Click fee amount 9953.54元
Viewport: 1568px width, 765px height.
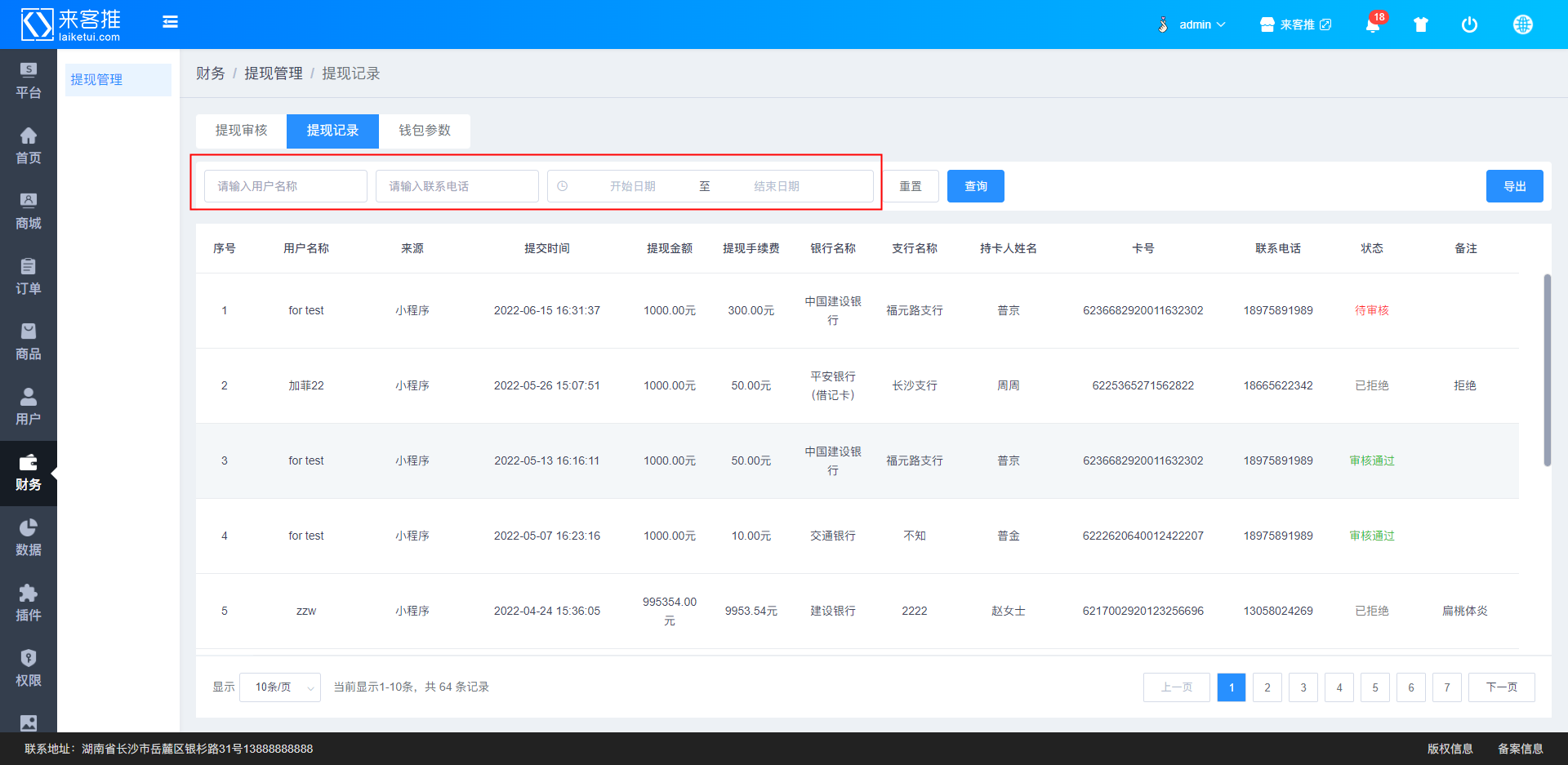(x=751, y=611)
